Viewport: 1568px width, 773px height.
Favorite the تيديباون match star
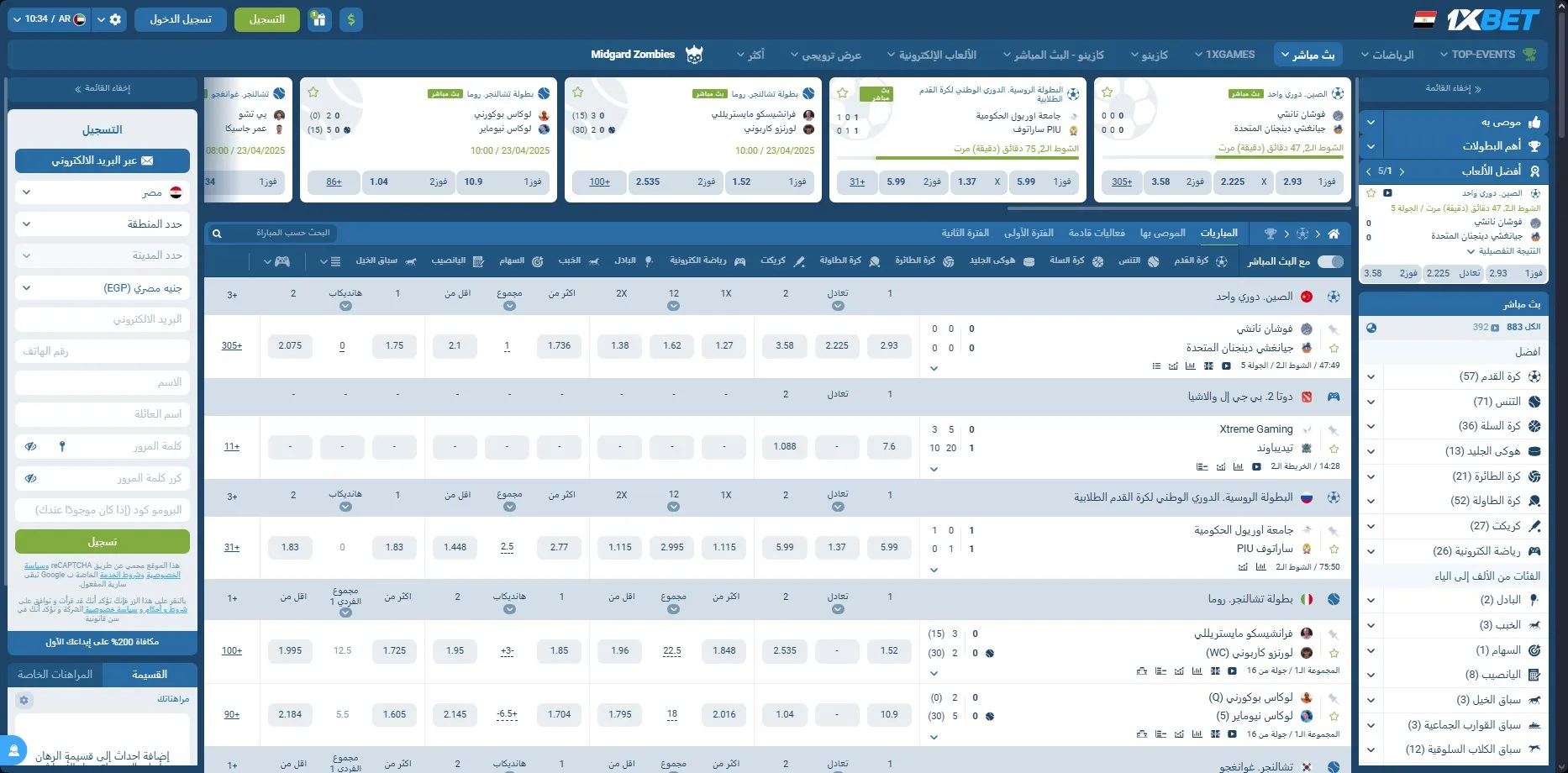(1334, 449)
